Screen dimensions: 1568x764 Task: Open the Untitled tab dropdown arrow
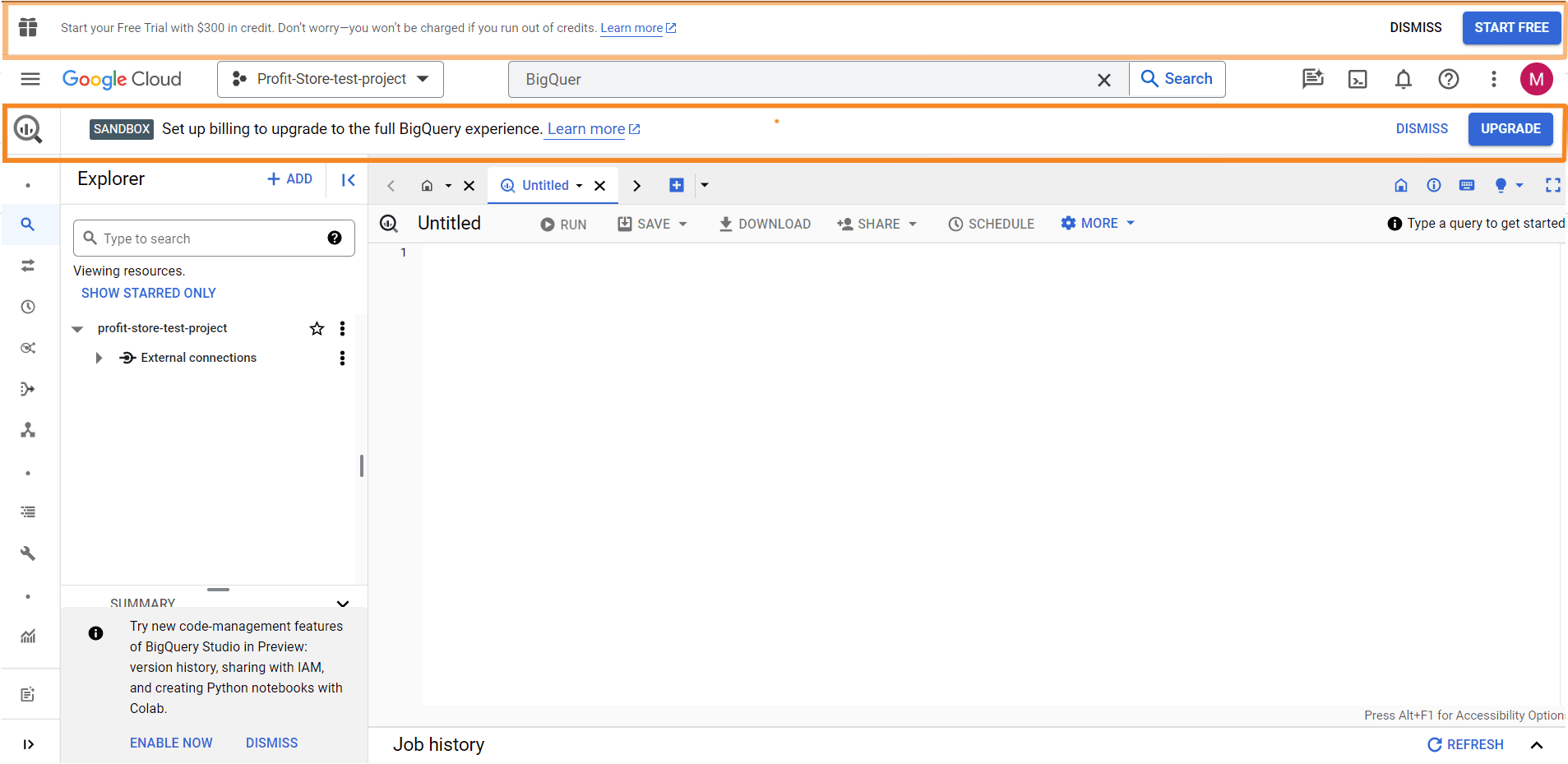(579, 186)
